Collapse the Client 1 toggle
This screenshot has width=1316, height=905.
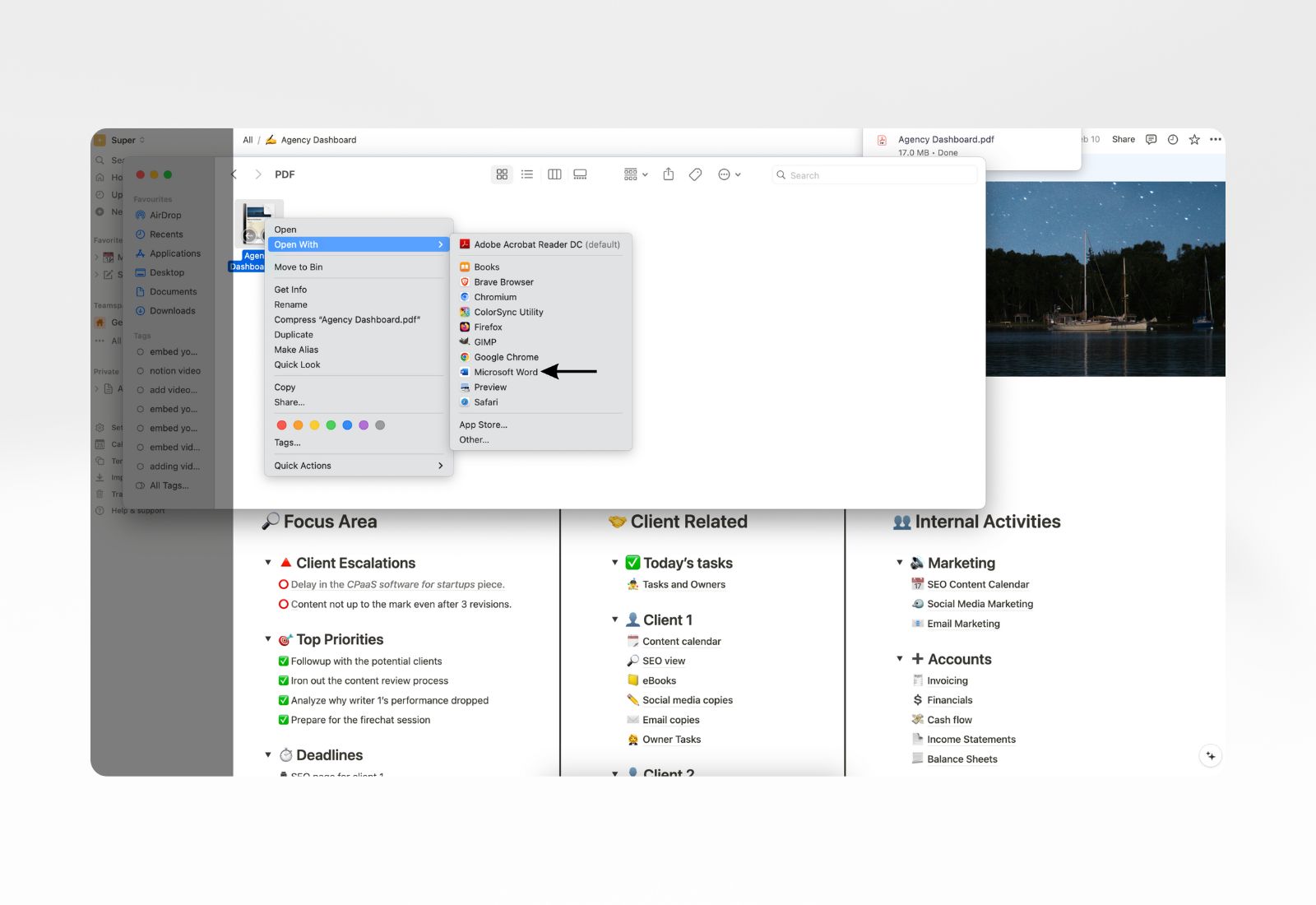(x=615, y=620)
